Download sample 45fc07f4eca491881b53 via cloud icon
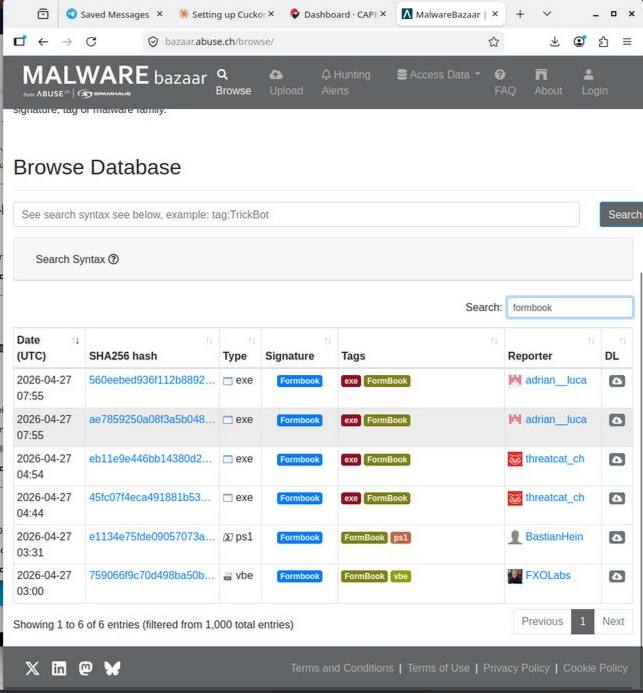 point(617,498)
